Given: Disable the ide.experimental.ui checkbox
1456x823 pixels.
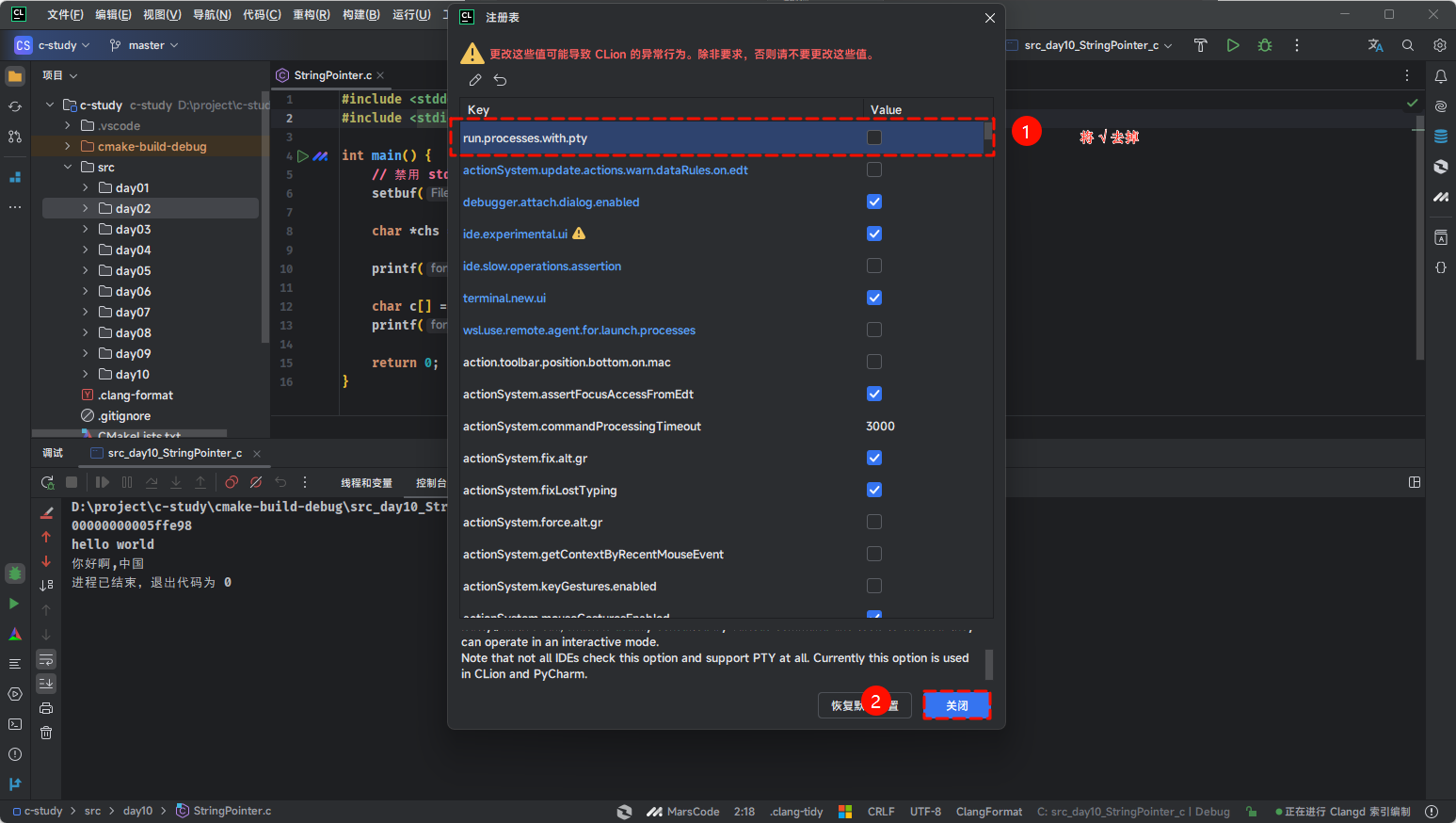Looking at the screenshot, I should coord(874,234).
